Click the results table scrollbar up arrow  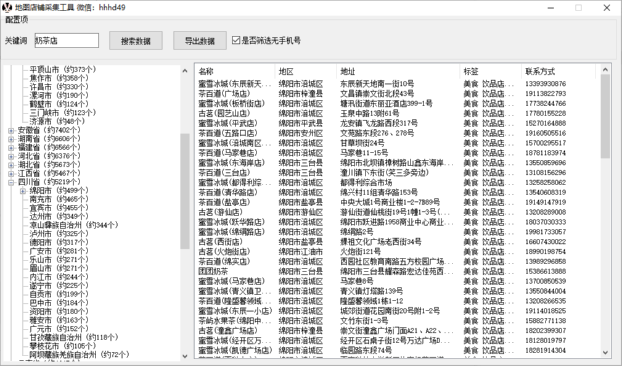pyautogui.click(x=605, y=70)
